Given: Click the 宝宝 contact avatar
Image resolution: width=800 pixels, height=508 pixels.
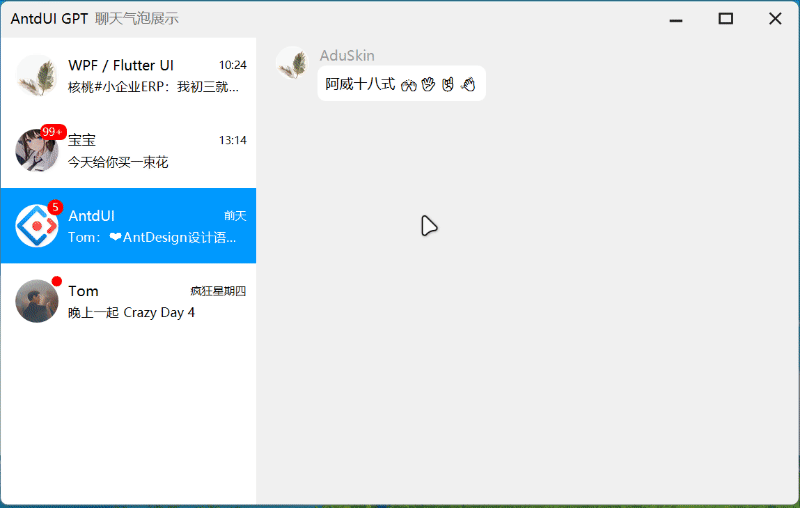Looking at the screenshot, I should pyautogui.click(x=37, y=150).
